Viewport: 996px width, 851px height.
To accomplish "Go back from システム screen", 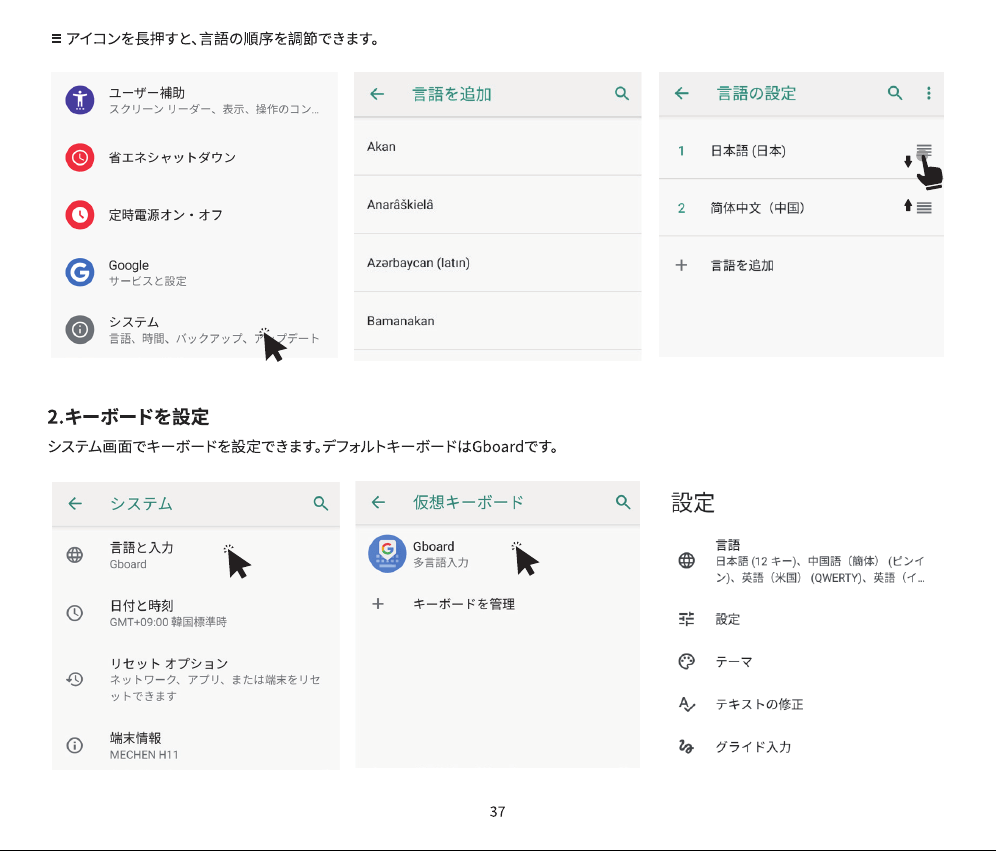I will pyautogui.click(x=75, y=504).
